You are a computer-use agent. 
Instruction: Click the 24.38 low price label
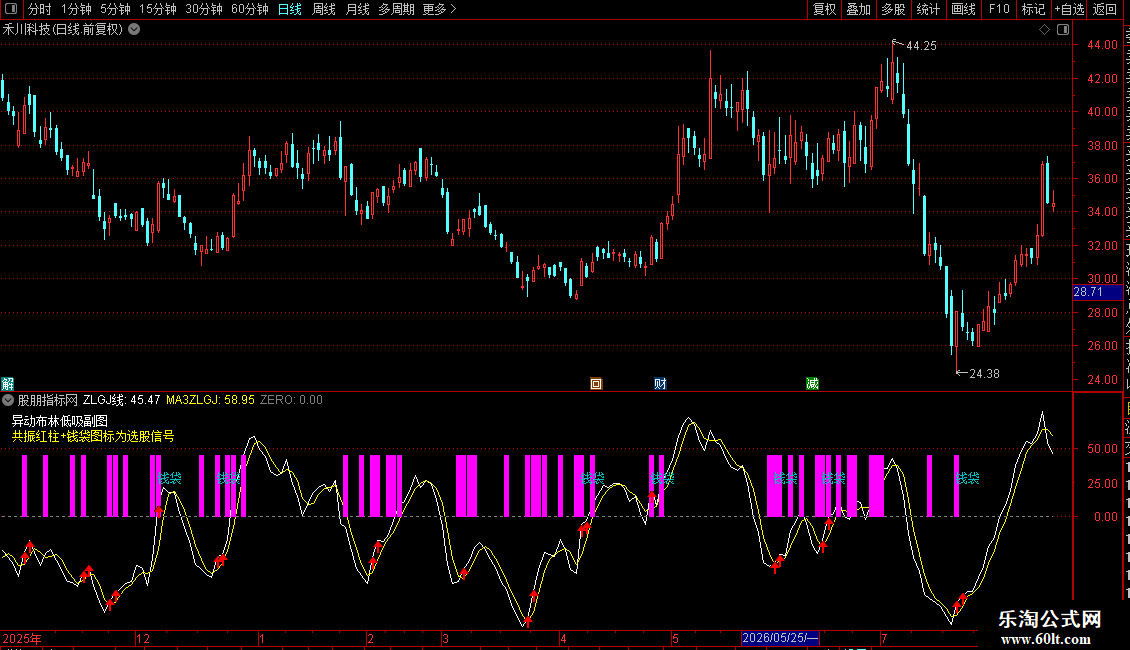[x=984, y=374]
